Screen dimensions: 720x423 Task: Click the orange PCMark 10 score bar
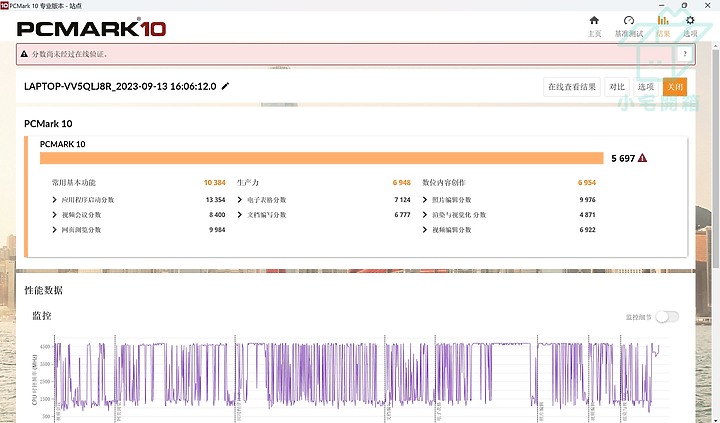pos(321,158)
